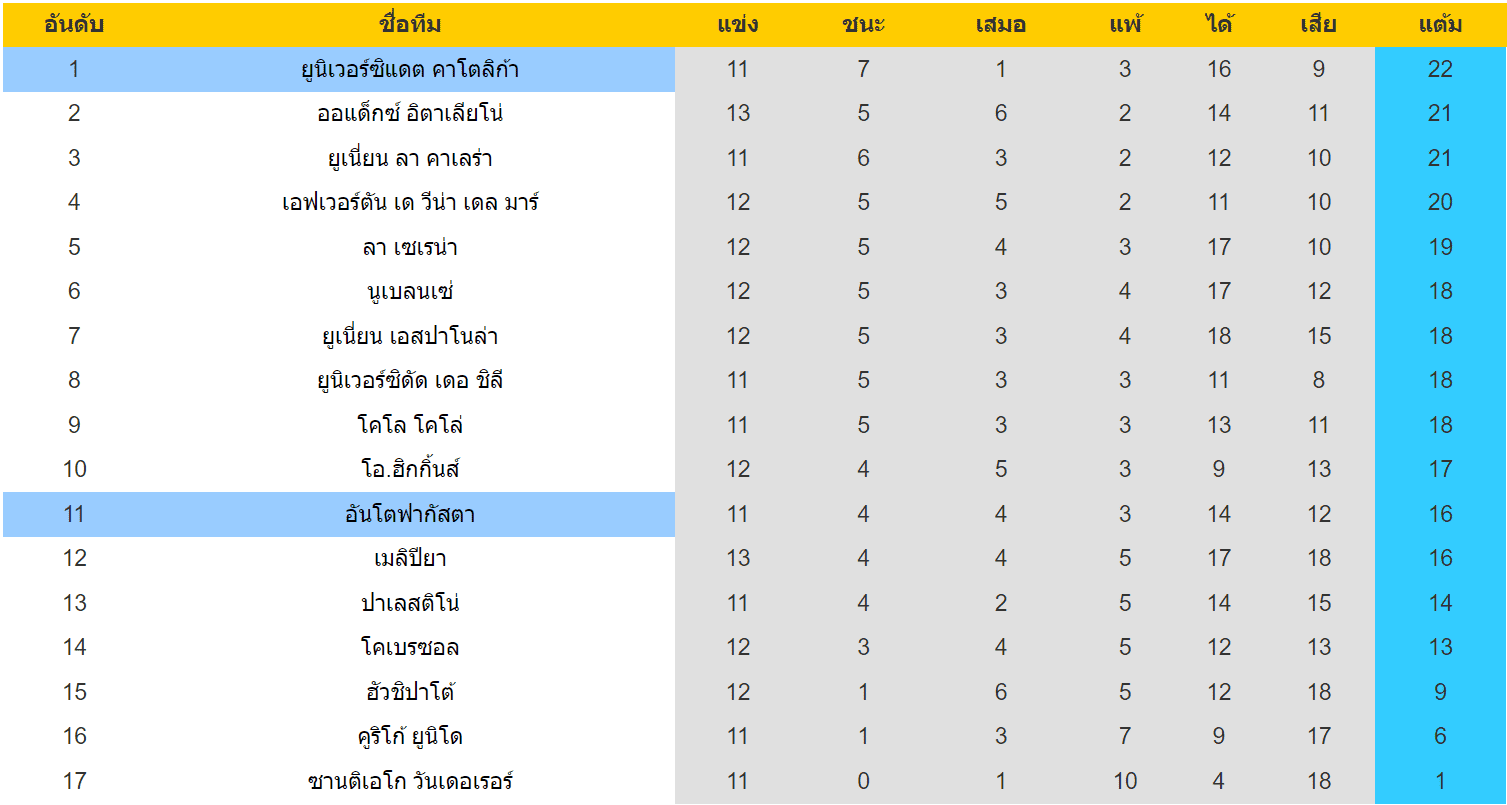This screenshot has height=805, width=1507.
Task: Select team ยูเนี่ยน ลา คาเลร่า
Action: point(410,158)
